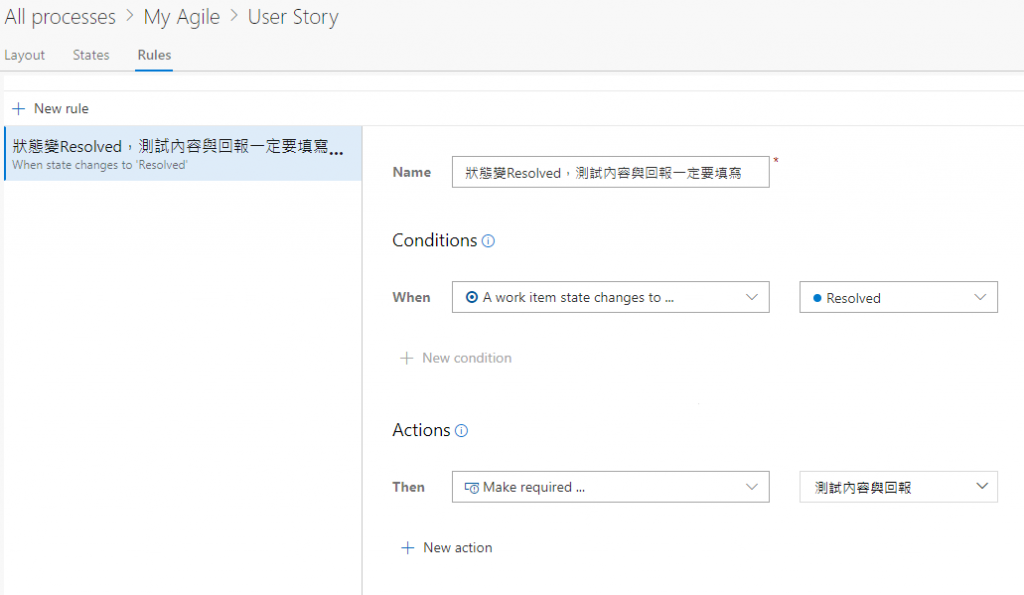Viewport: 1024px width, 595px height.
Task: Go to My Agile breadcrumb
Action: [x=182, y=17]
